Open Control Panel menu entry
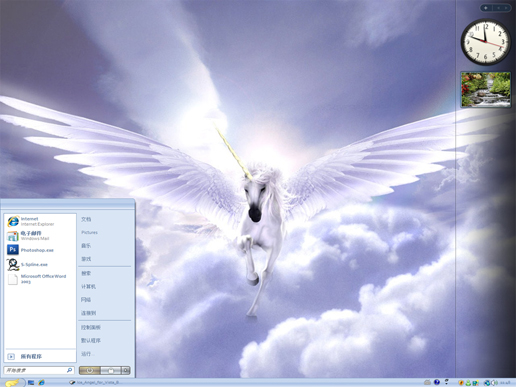This screenshot has height=387, width=516. 91,327
